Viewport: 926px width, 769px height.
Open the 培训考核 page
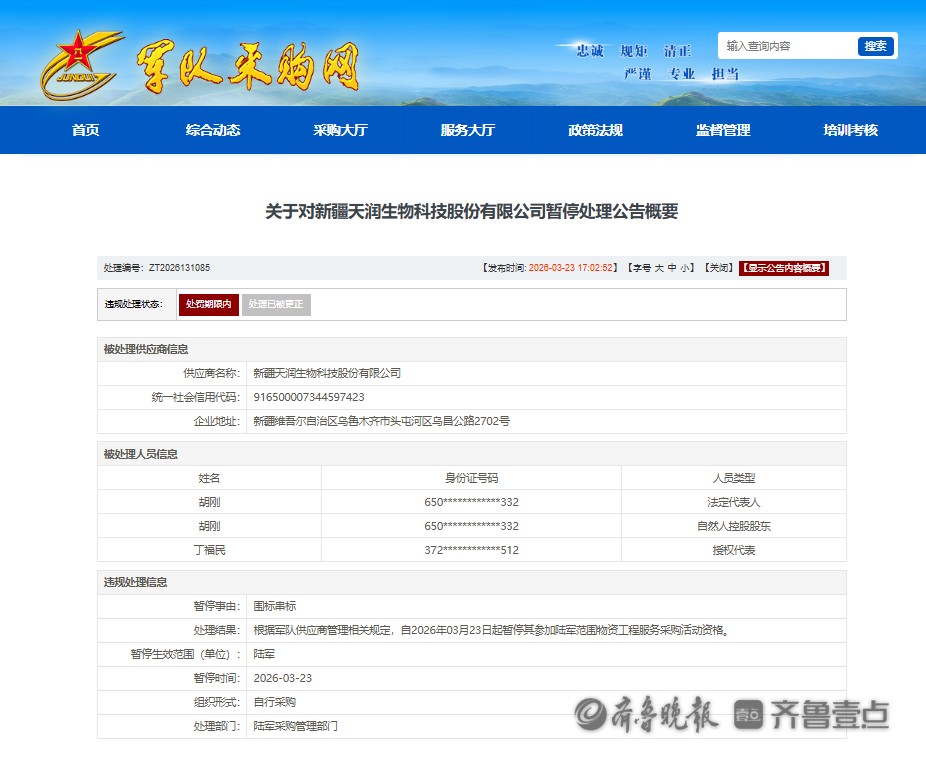click(850, 130)
